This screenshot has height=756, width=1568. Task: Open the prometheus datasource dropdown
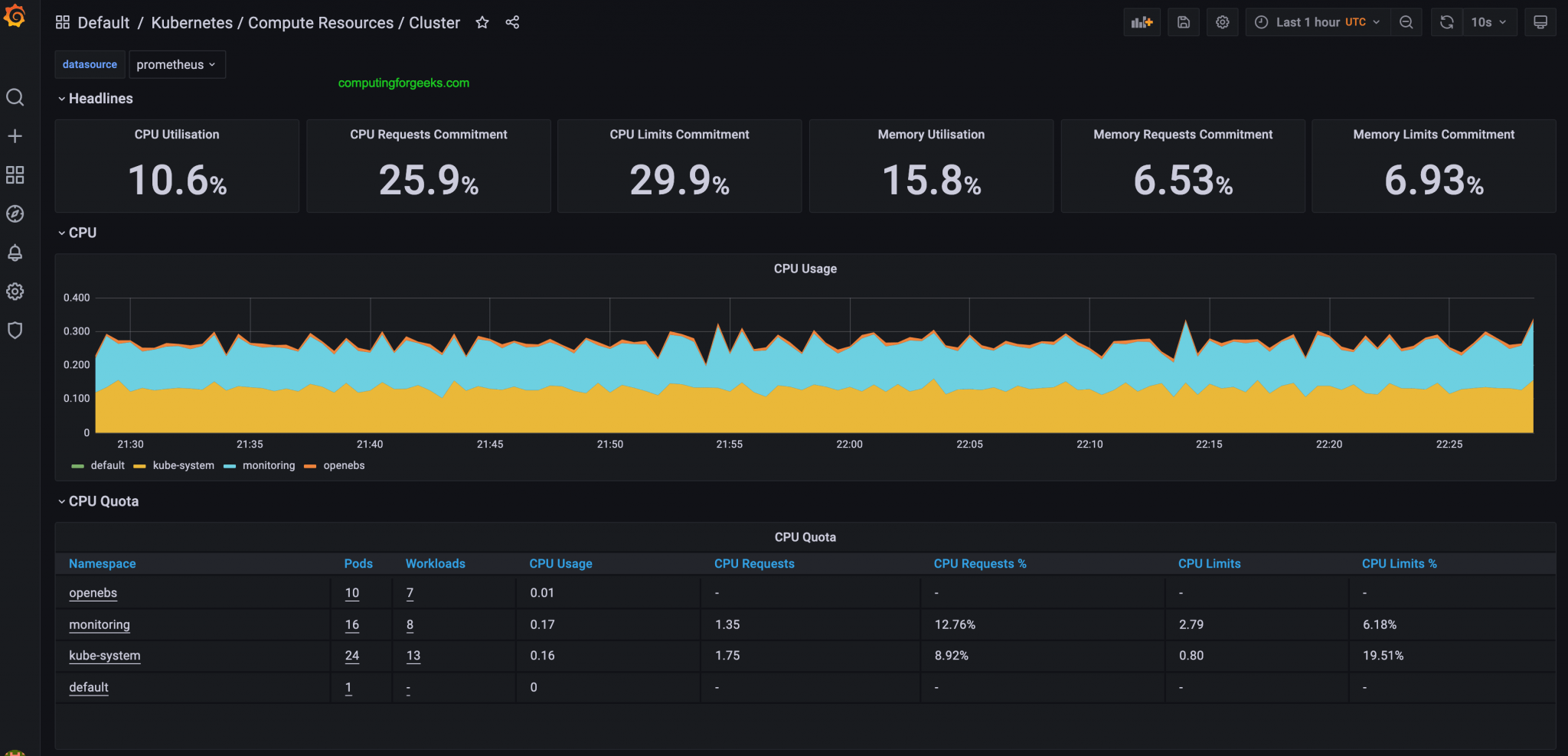tap(177, 64)
